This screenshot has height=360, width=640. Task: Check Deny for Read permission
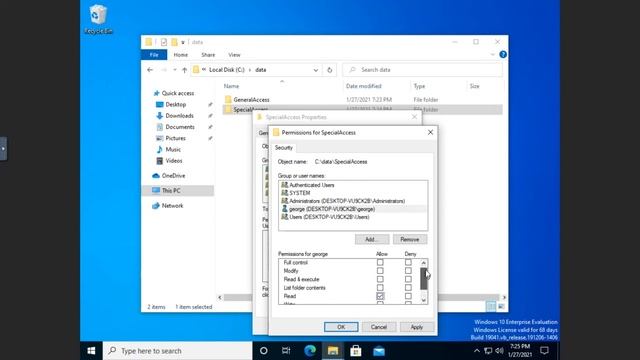coord(408,296)
